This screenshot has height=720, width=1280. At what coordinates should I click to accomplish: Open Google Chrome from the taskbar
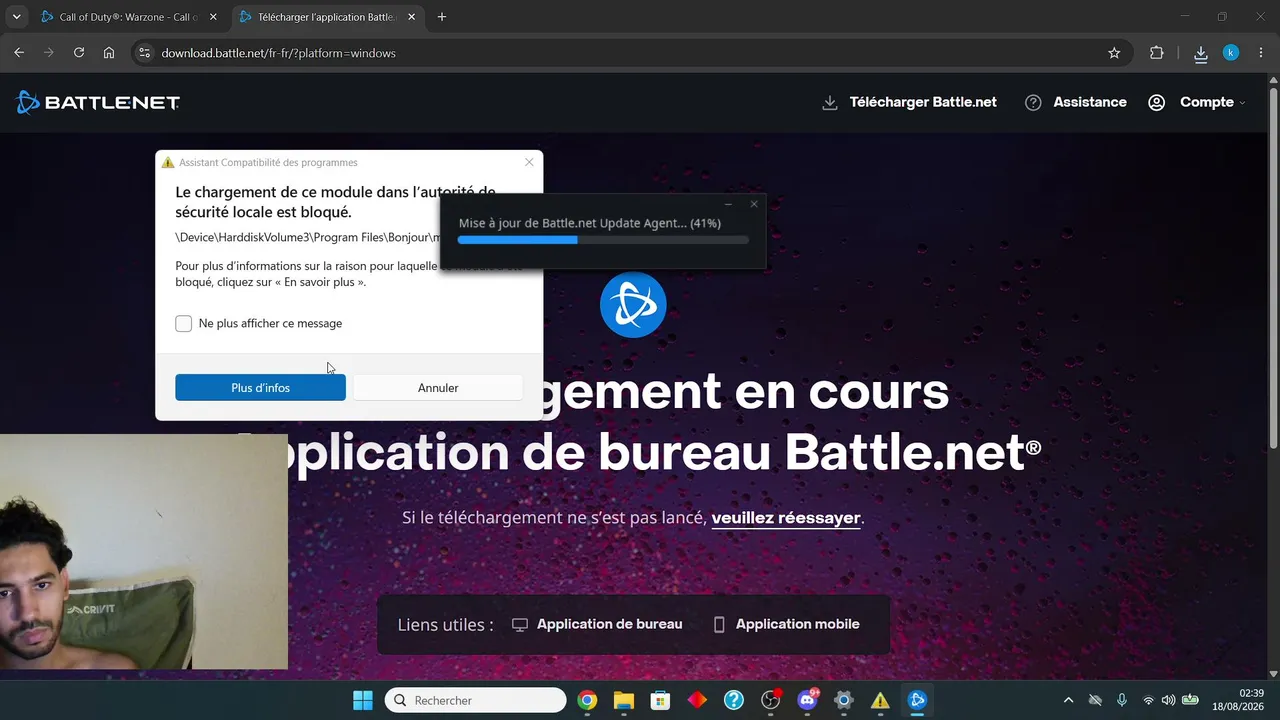coord(587,700)
